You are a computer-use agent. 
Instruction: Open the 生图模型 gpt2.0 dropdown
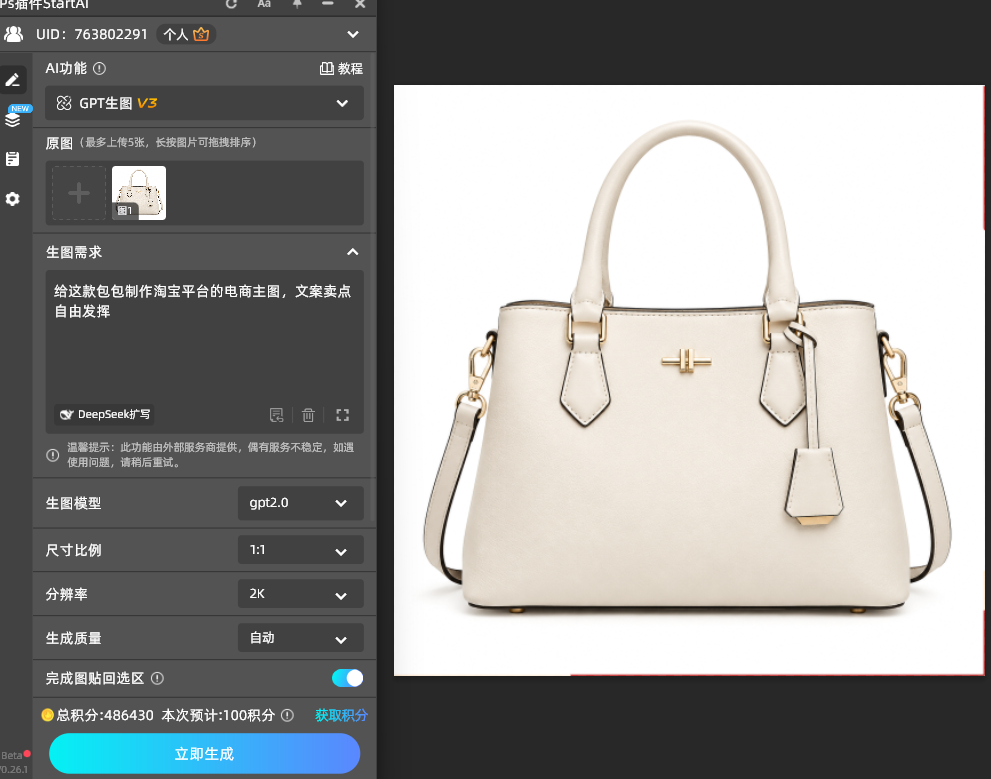300,503
